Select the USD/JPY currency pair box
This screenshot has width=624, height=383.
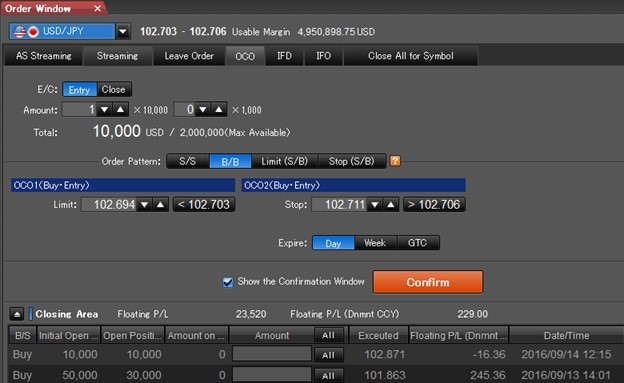62,31
